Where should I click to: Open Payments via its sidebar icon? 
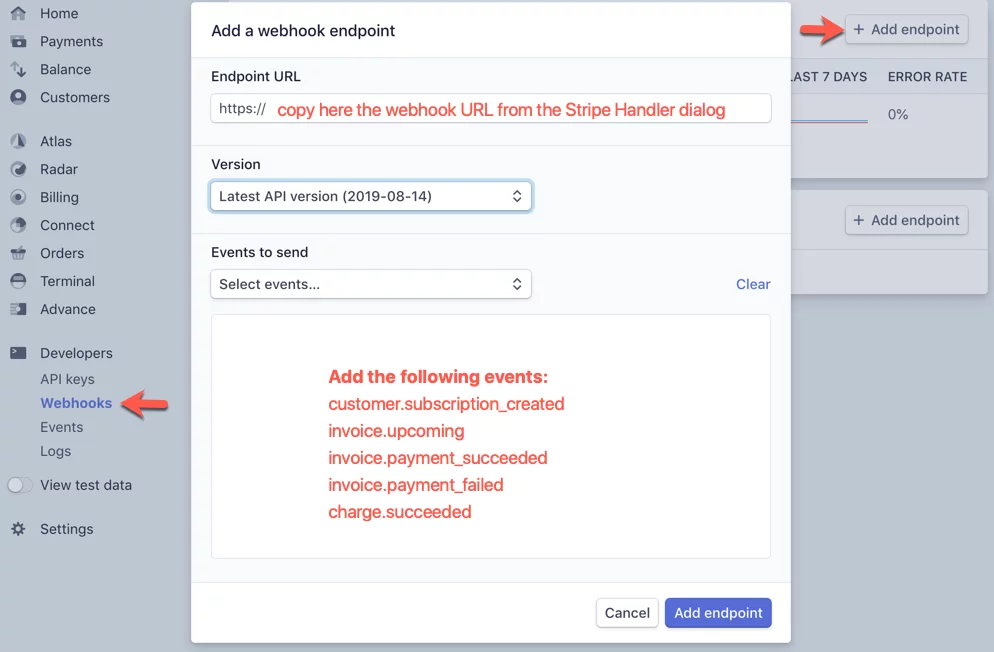tap(18, 42)
